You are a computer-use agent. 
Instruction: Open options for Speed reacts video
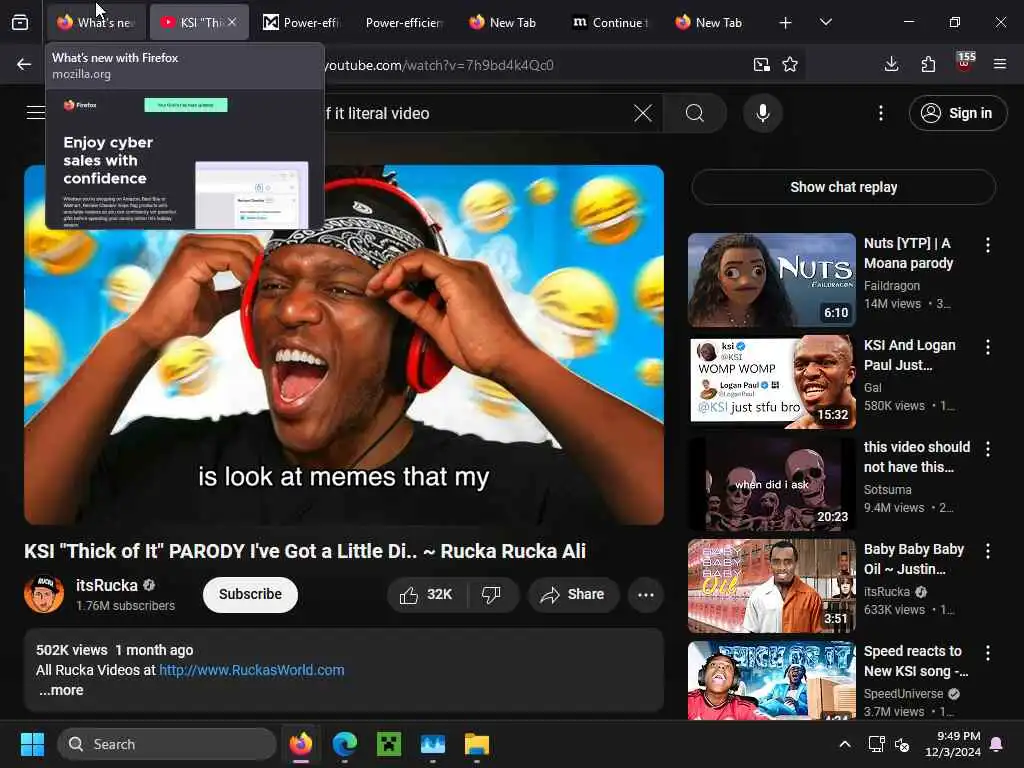[987, 652]
